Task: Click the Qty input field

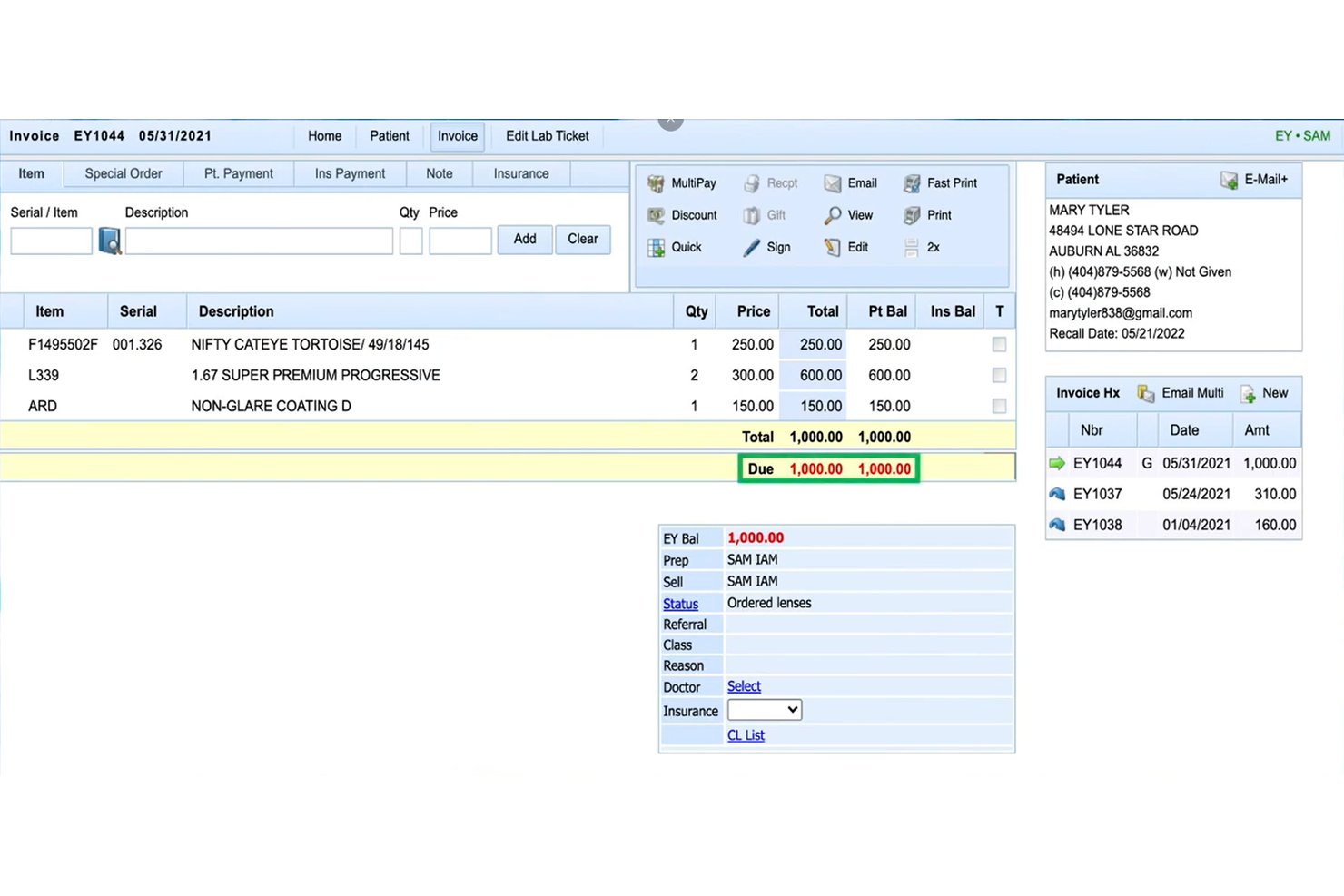Action: (411, 241)
